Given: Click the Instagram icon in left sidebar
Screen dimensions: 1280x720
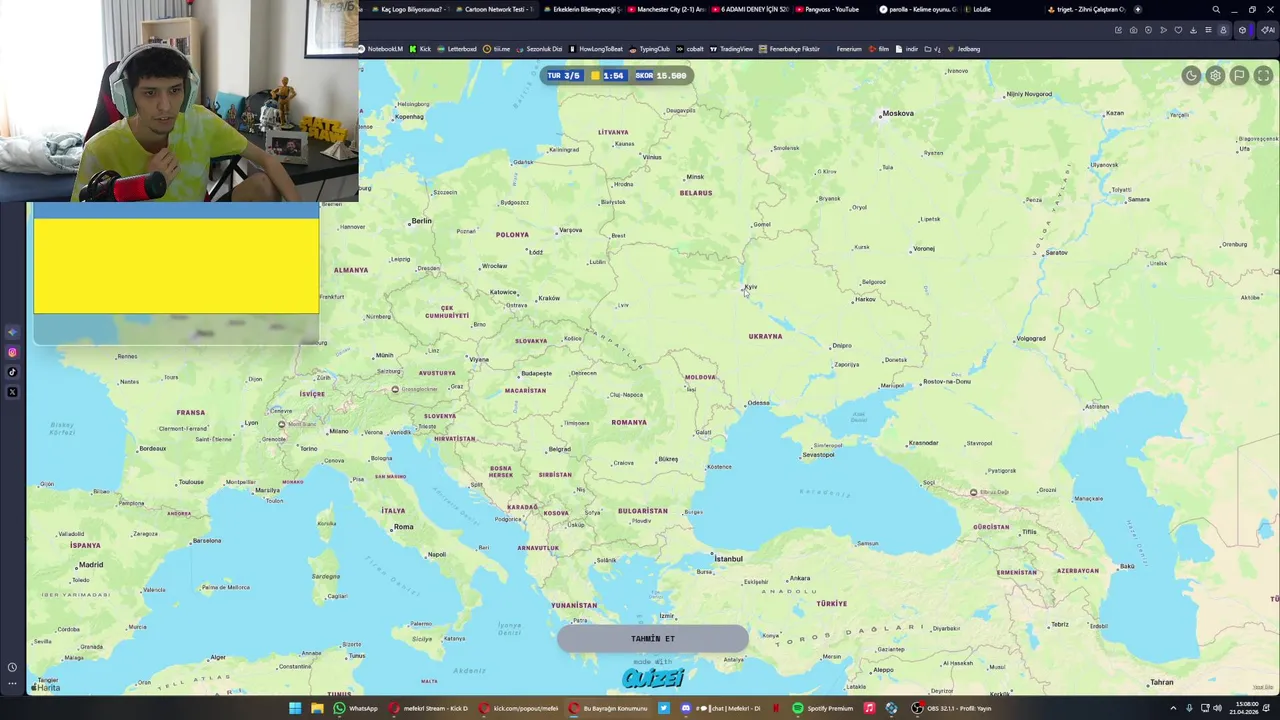Looking at the screenshot, I should (12, 352).
